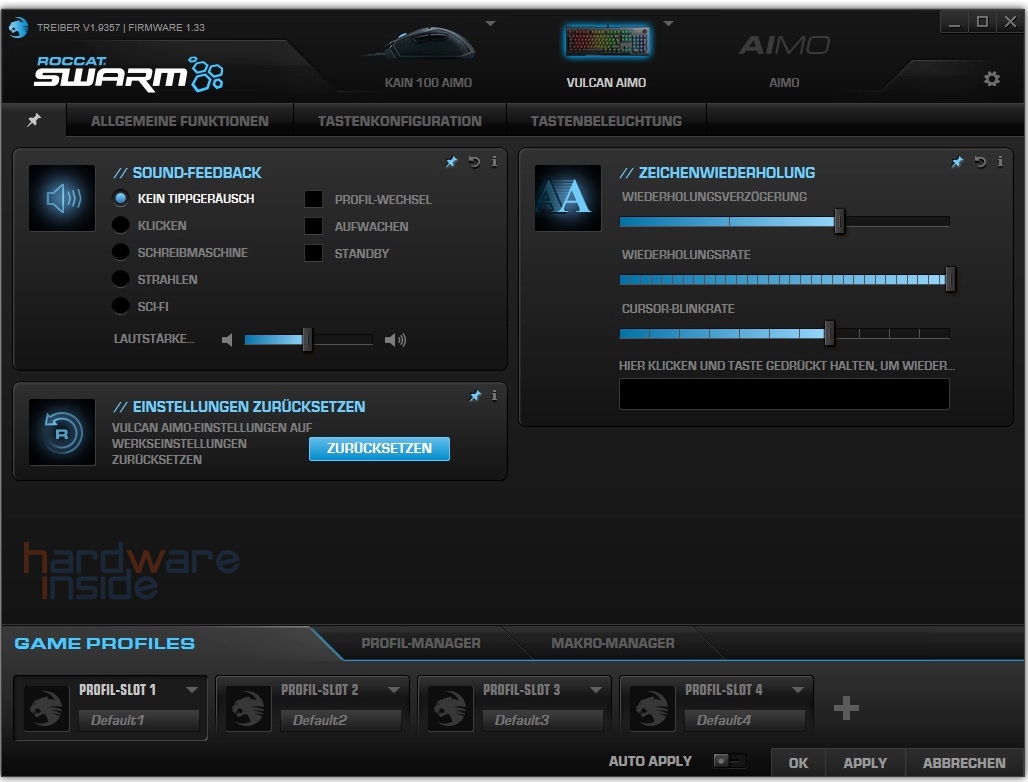
Task: Click the Zeichenwiederholung AA icon
Action: pos(568,198)
